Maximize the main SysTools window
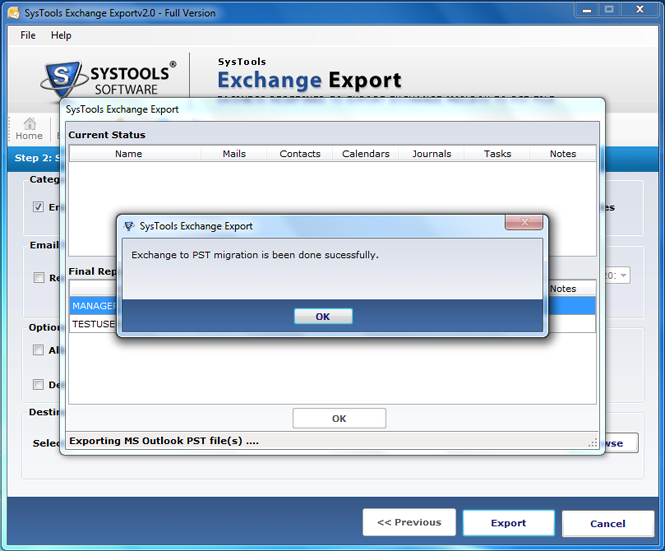 (609, 10)
